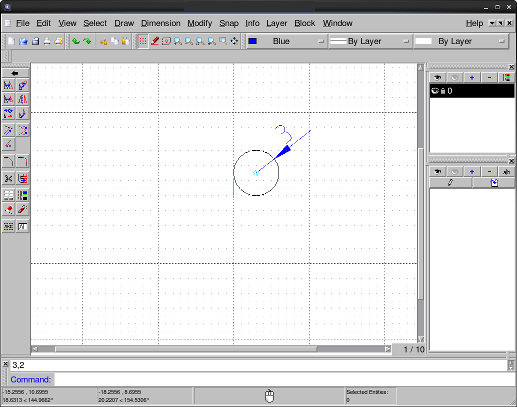Select the scissors Divide tool
This screenshot has width=517, height=407.
(x=8, y=179)
